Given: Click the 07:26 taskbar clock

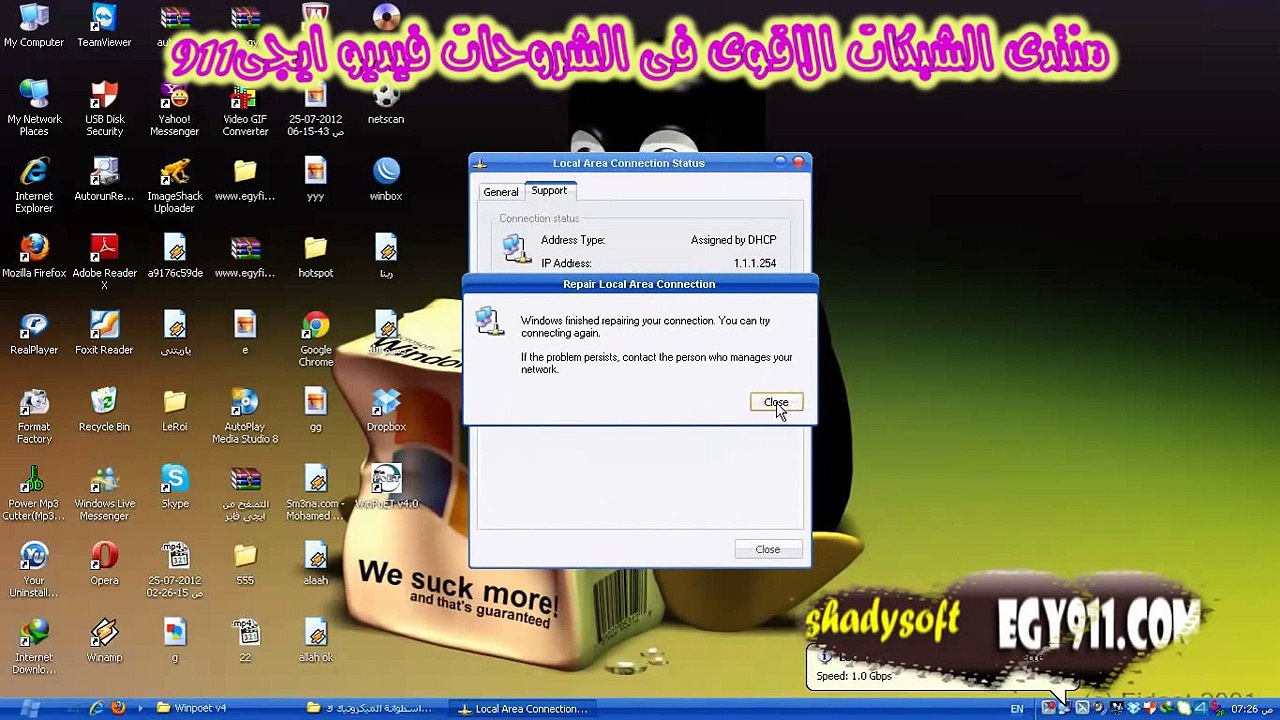Looking at the screenshot, I should coord(1251,709).
